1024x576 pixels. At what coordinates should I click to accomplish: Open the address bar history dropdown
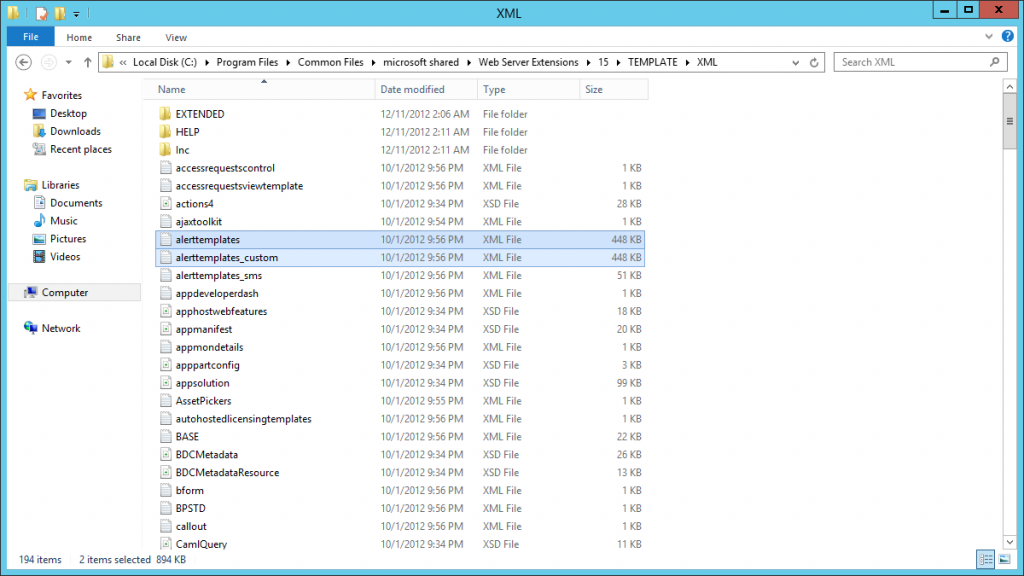[x=795, y=63]
